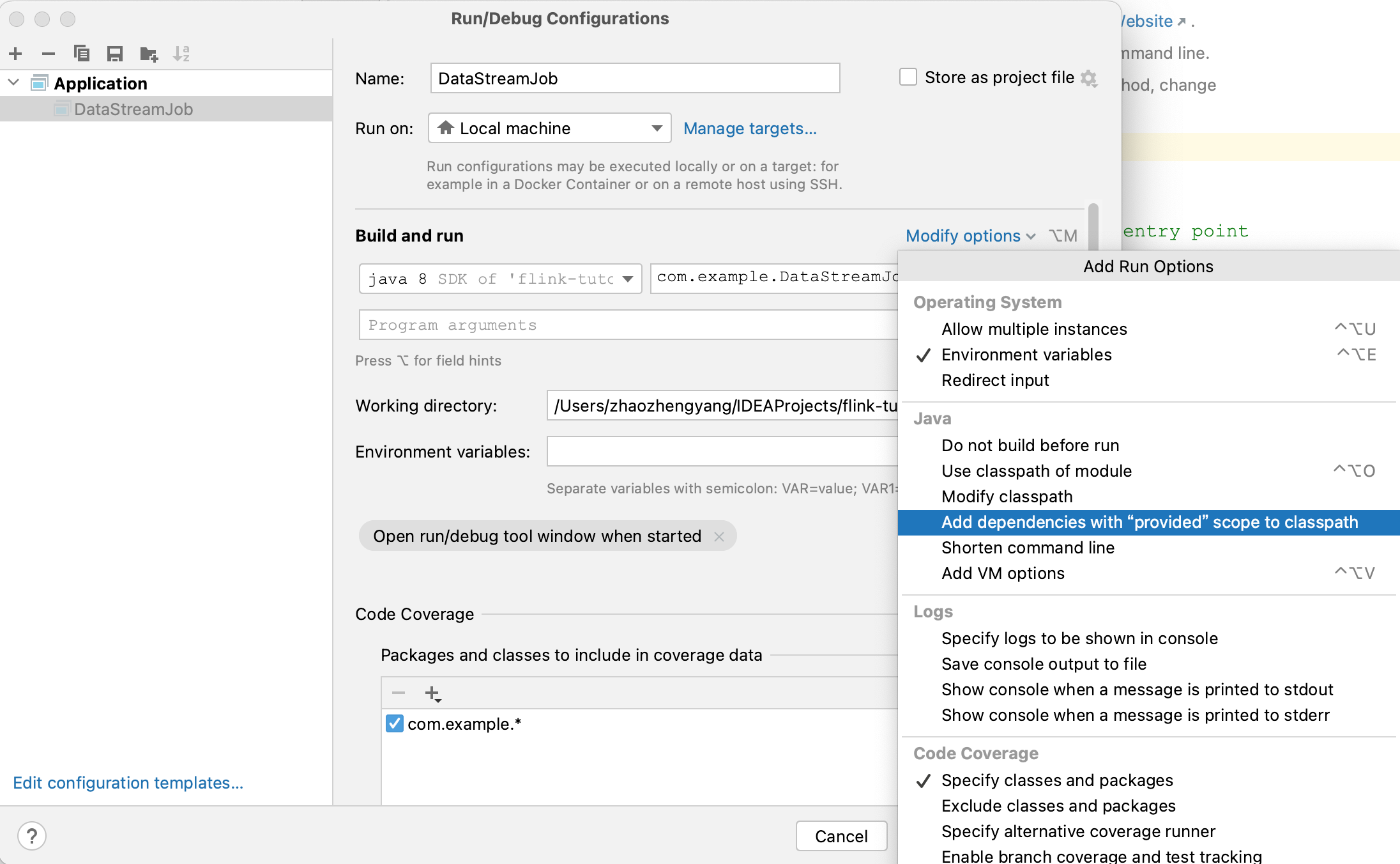Click the Help question mark button
The width and height of the screenshot is (1400, 864).
(x=32, y=836)
